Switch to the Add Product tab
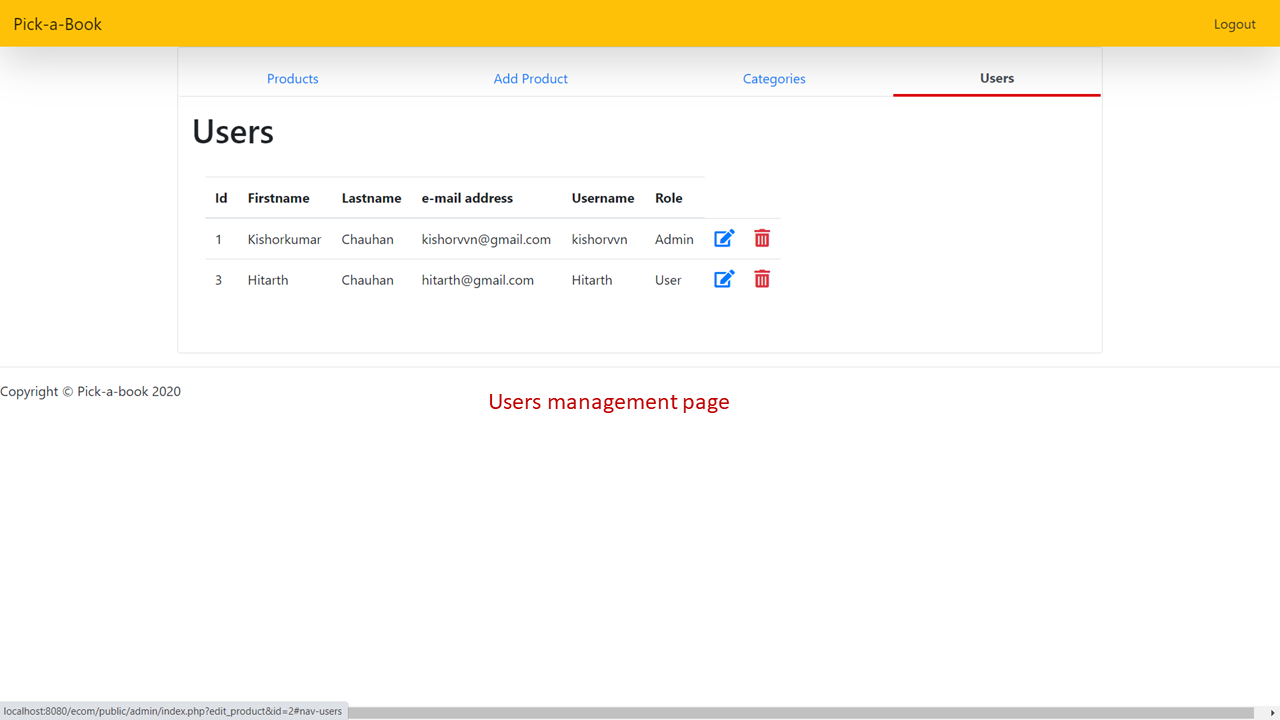This screenshot has height=720, width=1280. pyautogui.click(x=531, y=78)
